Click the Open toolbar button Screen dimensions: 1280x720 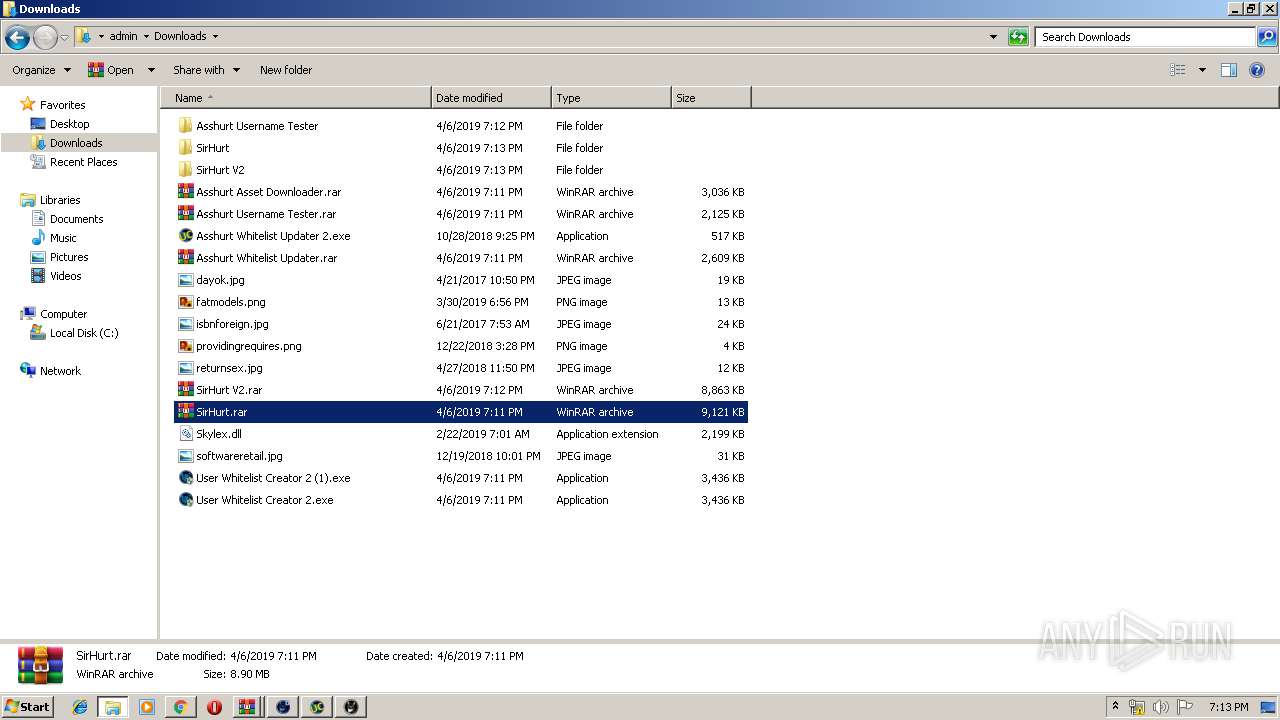point(111,70)
